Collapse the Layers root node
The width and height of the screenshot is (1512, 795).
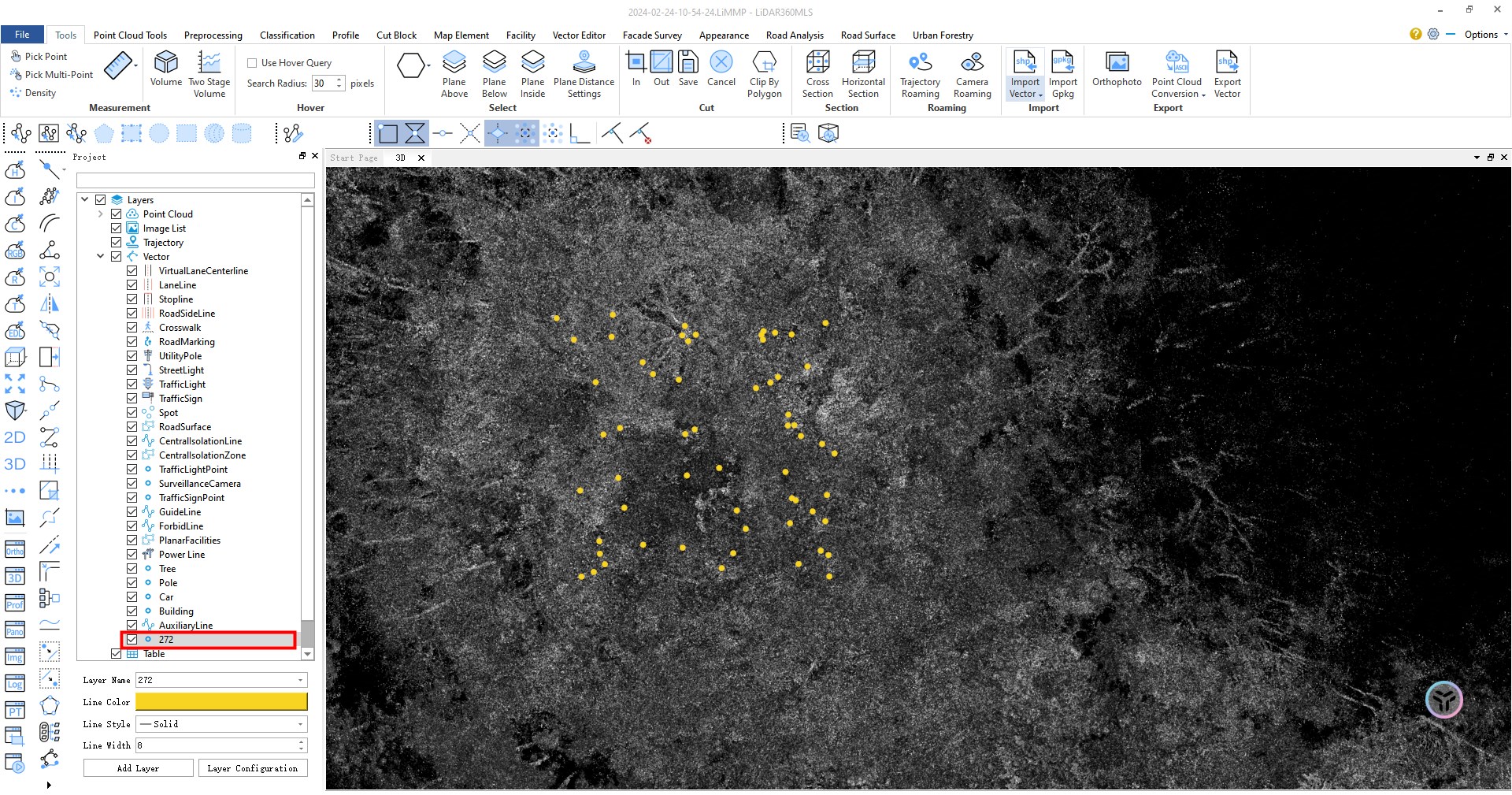(x=85, y=200)
